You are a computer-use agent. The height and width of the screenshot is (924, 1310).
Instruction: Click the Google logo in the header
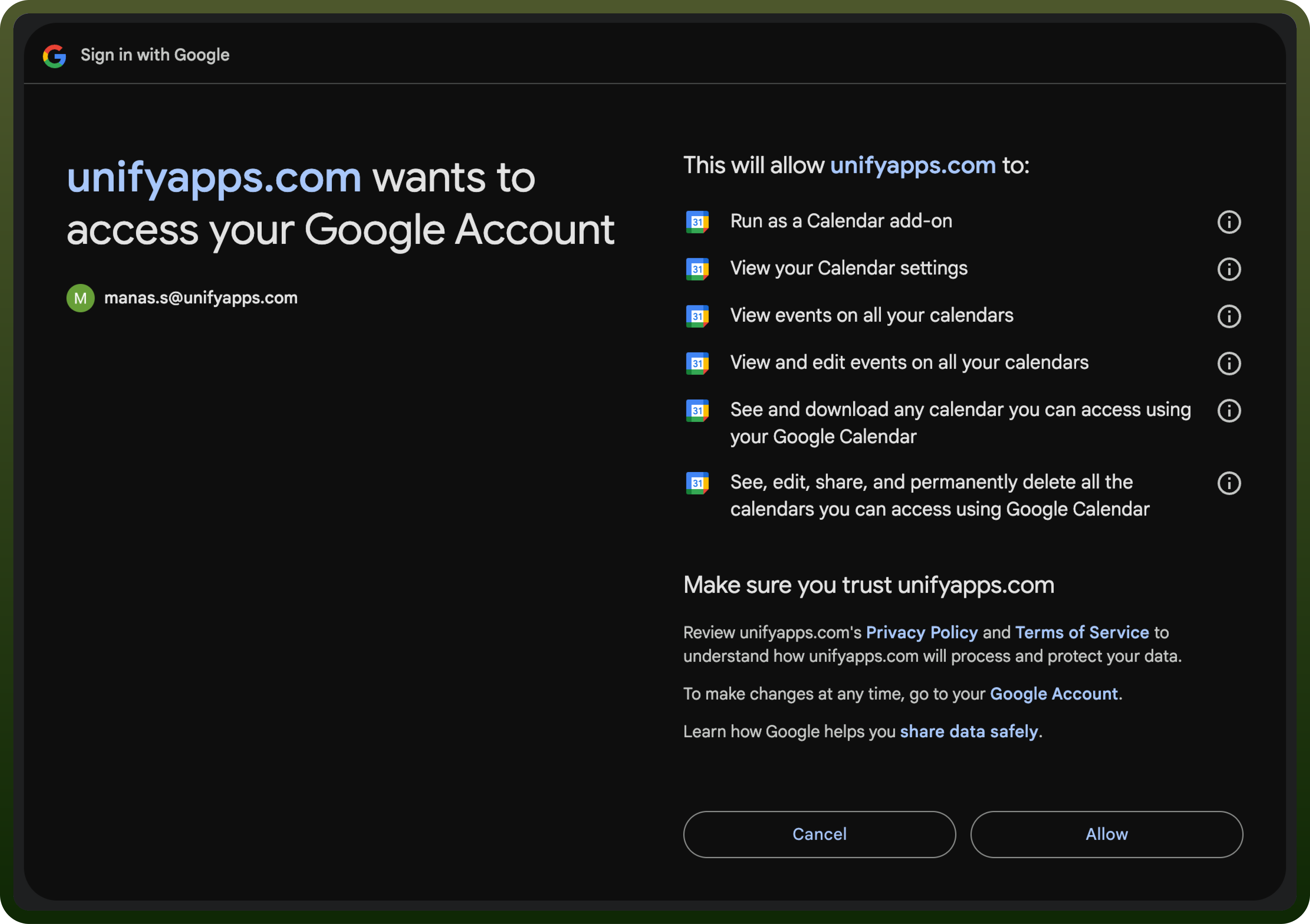(55, 56)
